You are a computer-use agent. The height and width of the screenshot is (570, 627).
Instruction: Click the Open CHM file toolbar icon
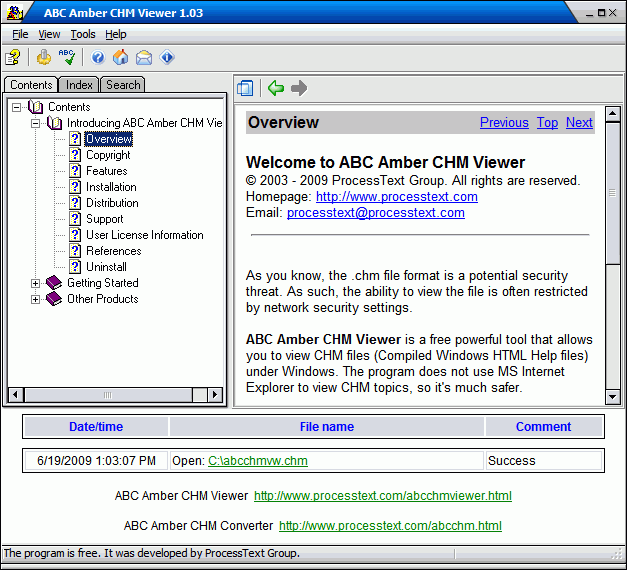[x=13, y=57]
